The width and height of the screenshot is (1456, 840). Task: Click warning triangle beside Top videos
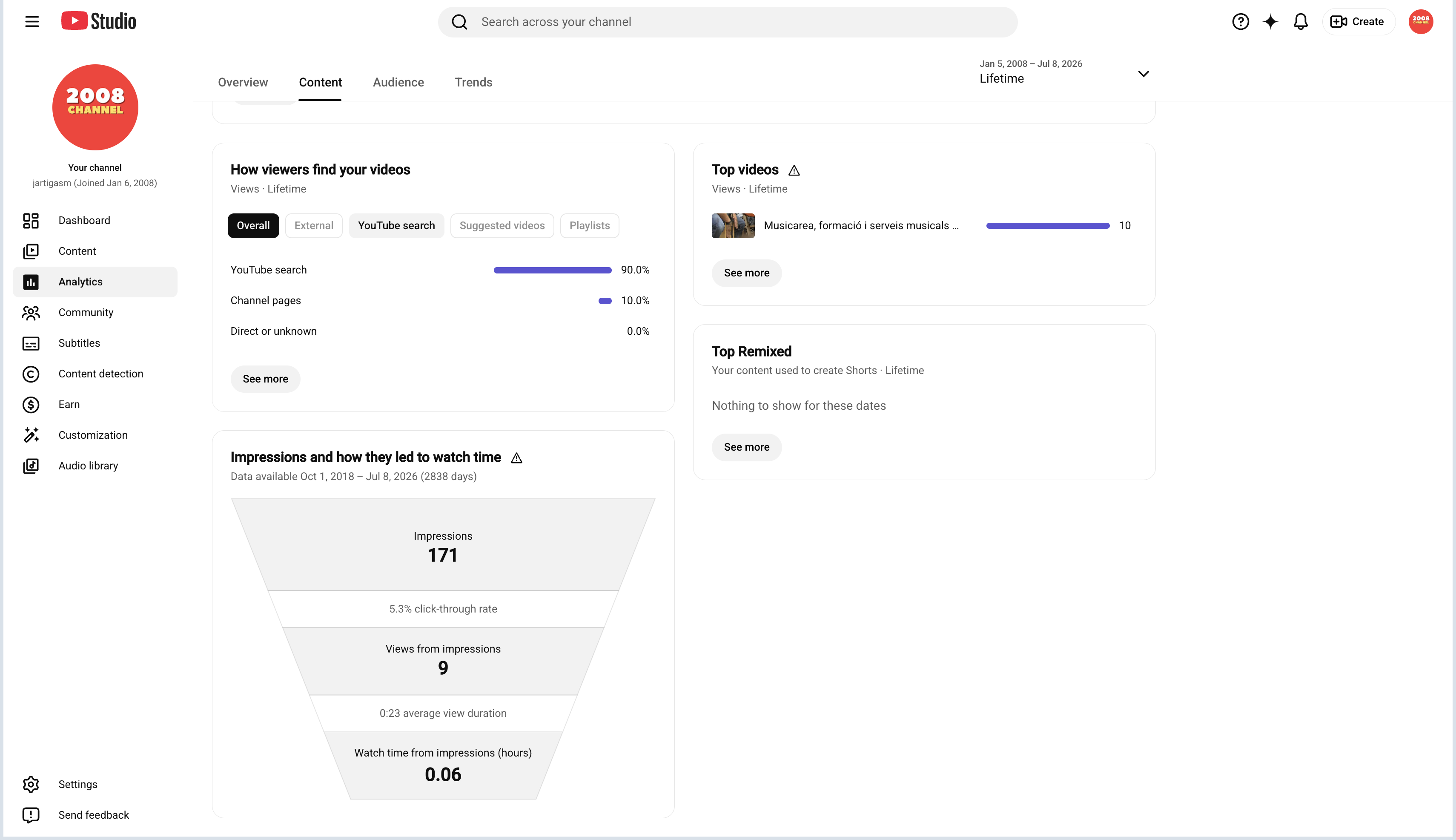pos(794,170)
